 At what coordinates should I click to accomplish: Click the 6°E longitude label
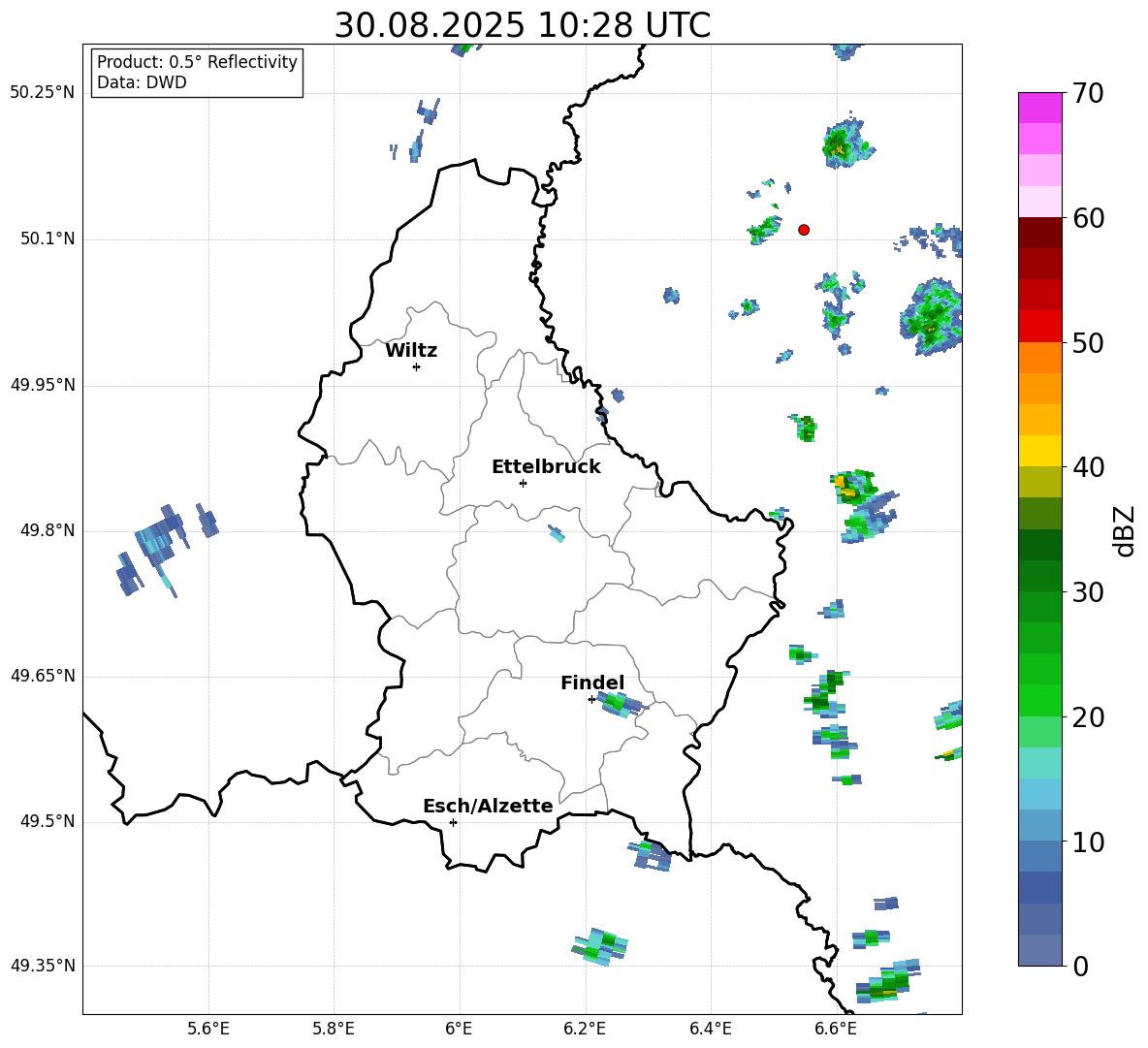(459, 1030)
